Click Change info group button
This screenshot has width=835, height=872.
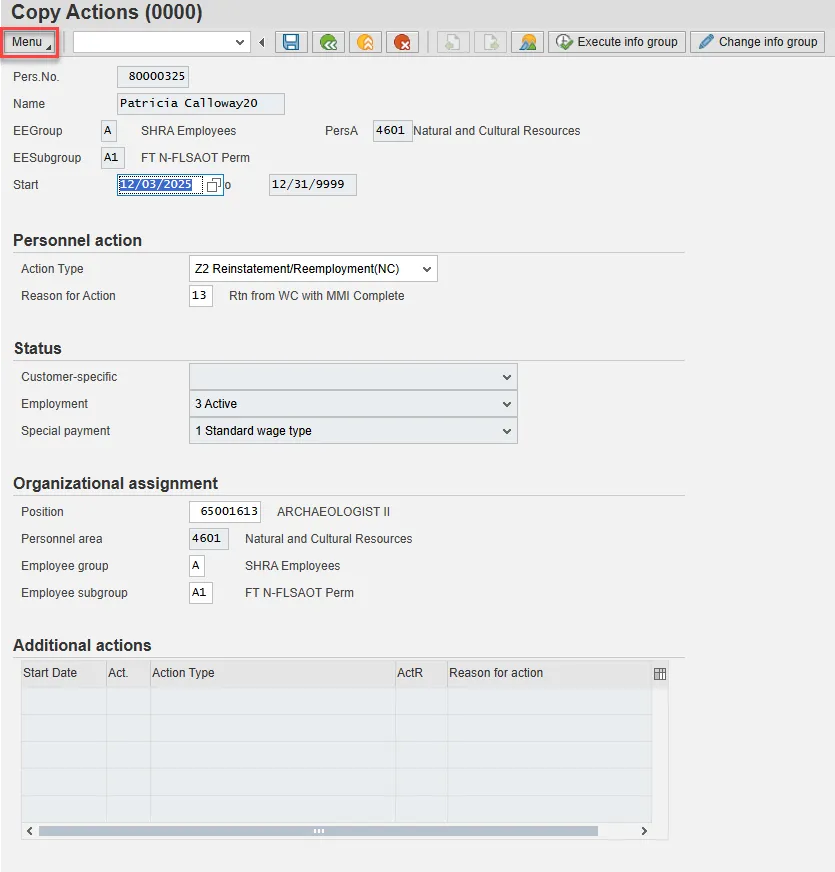coord(758,42)
